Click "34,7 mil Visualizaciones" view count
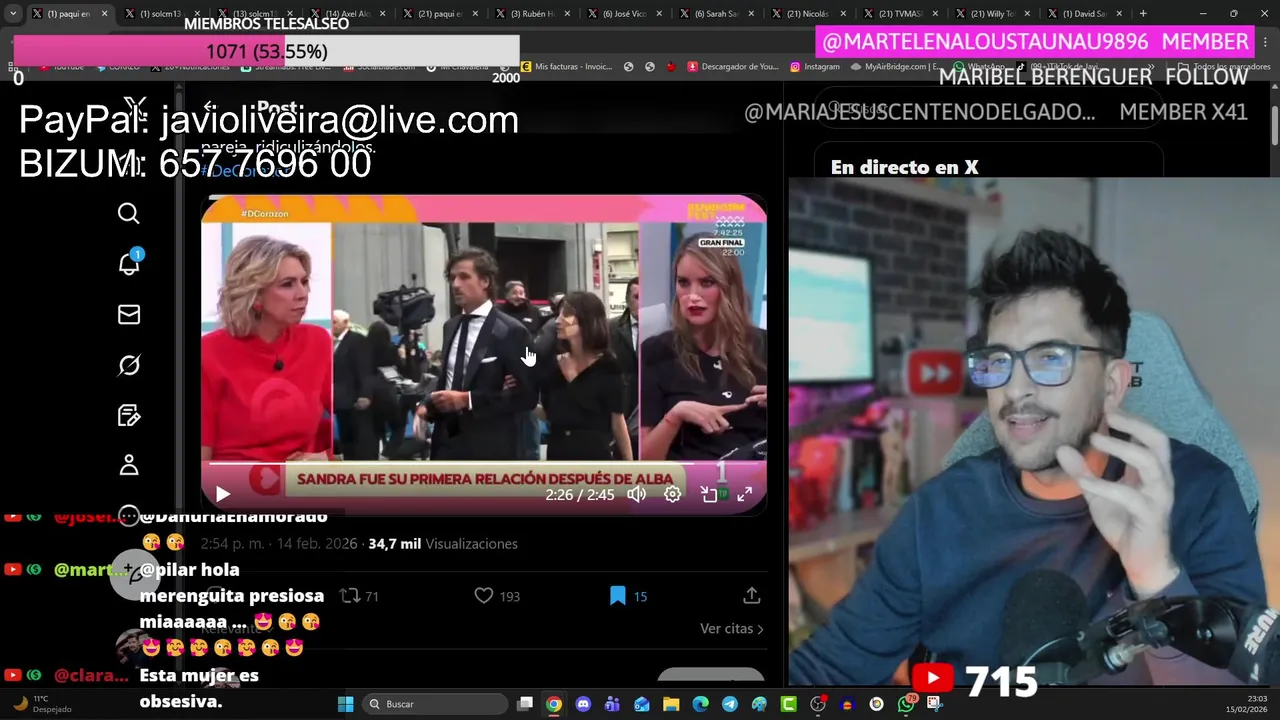The height and width of the screenshot is (720, 1280). (x=443, y=544)
